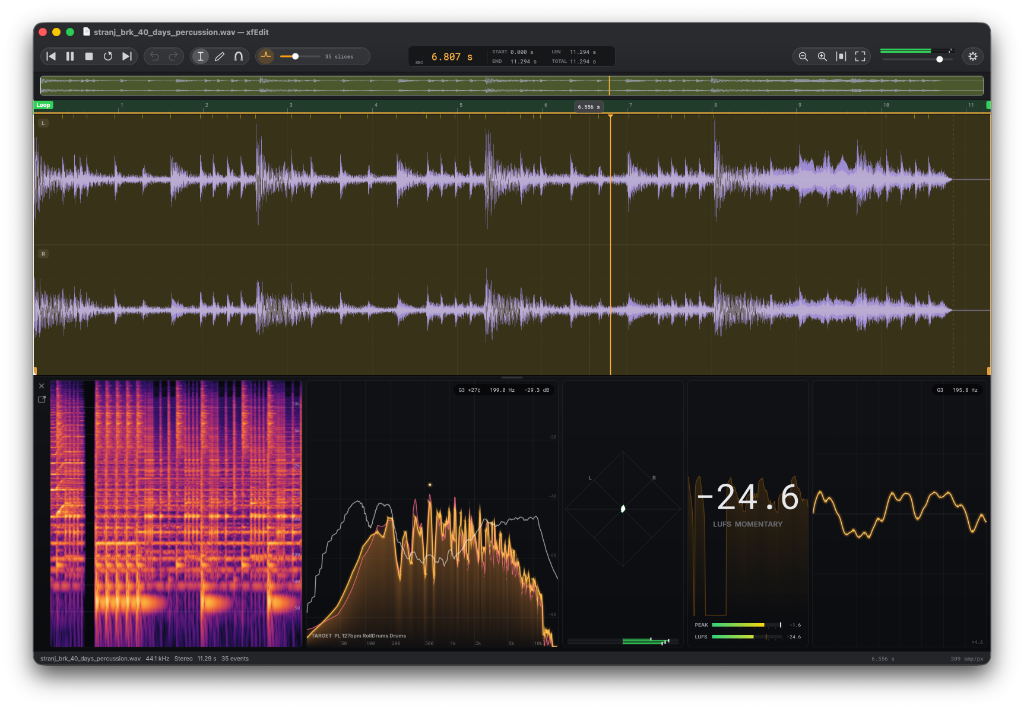Click 35 events in the status bar
The width and height of the screenshot is (1024, 709).
(x=235, y=659)
